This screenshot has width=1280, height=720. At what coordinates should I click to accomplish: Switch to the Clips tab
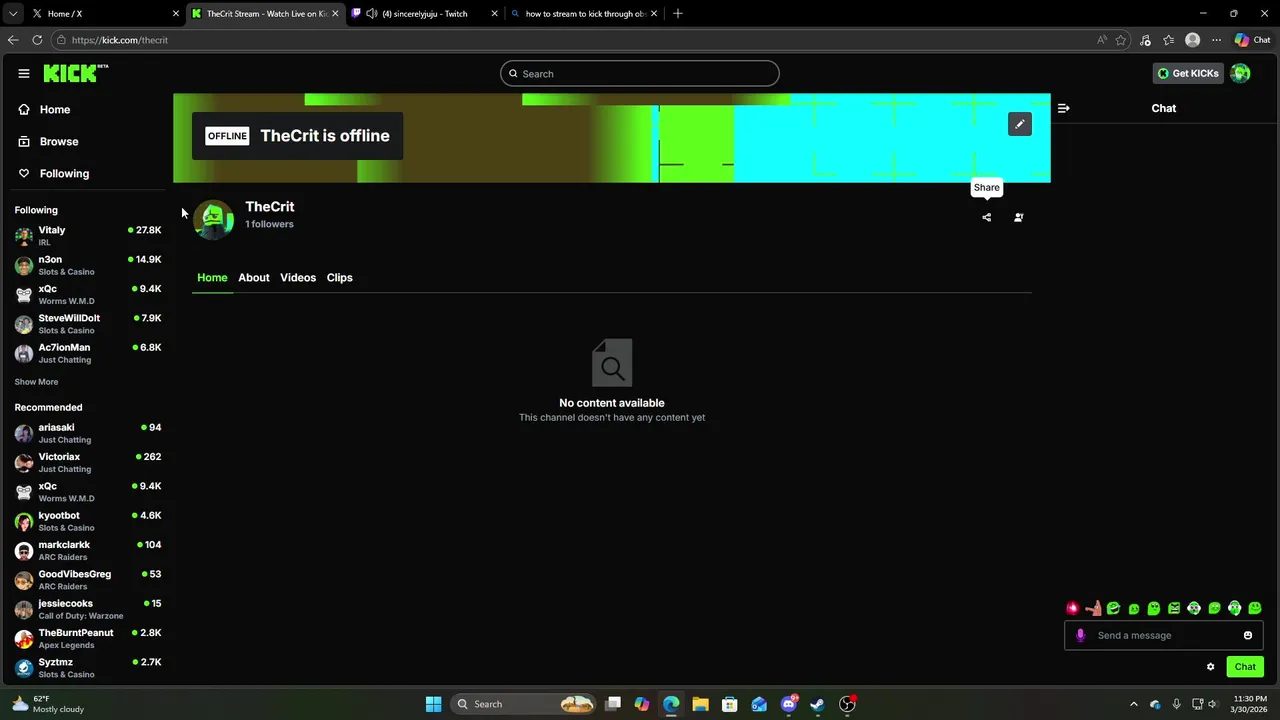[x=340, y=277]
